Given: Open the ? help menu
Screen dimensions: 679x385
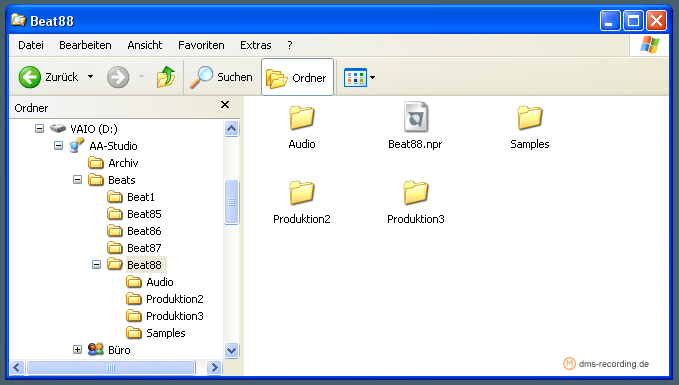Looking at the screenshot, I should (x=290, y=45).
